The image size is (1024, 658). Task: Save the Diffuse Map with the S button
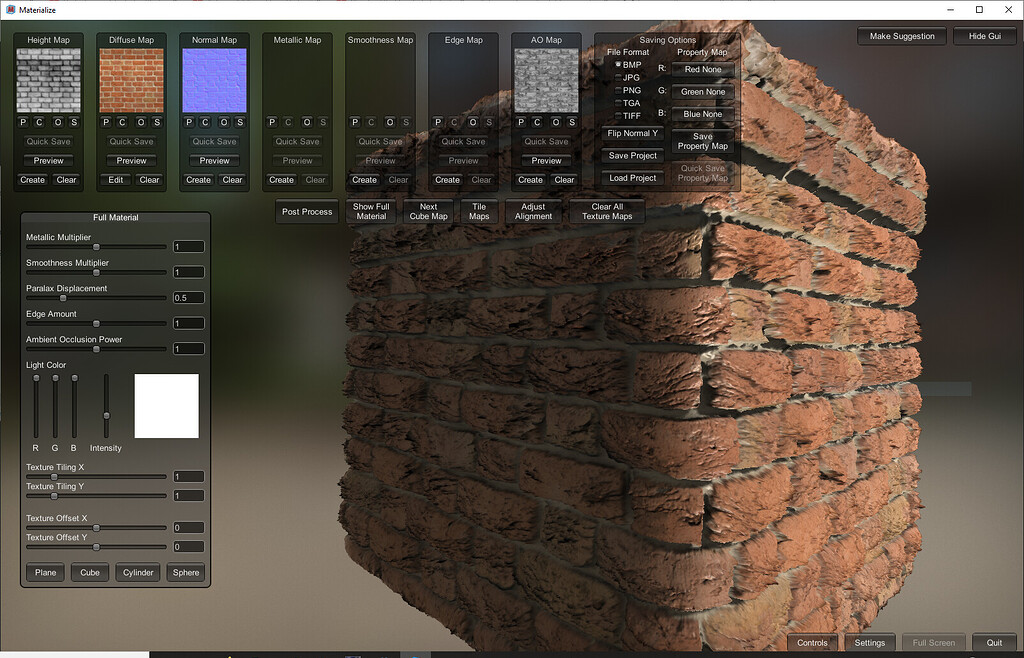[157, 122]
